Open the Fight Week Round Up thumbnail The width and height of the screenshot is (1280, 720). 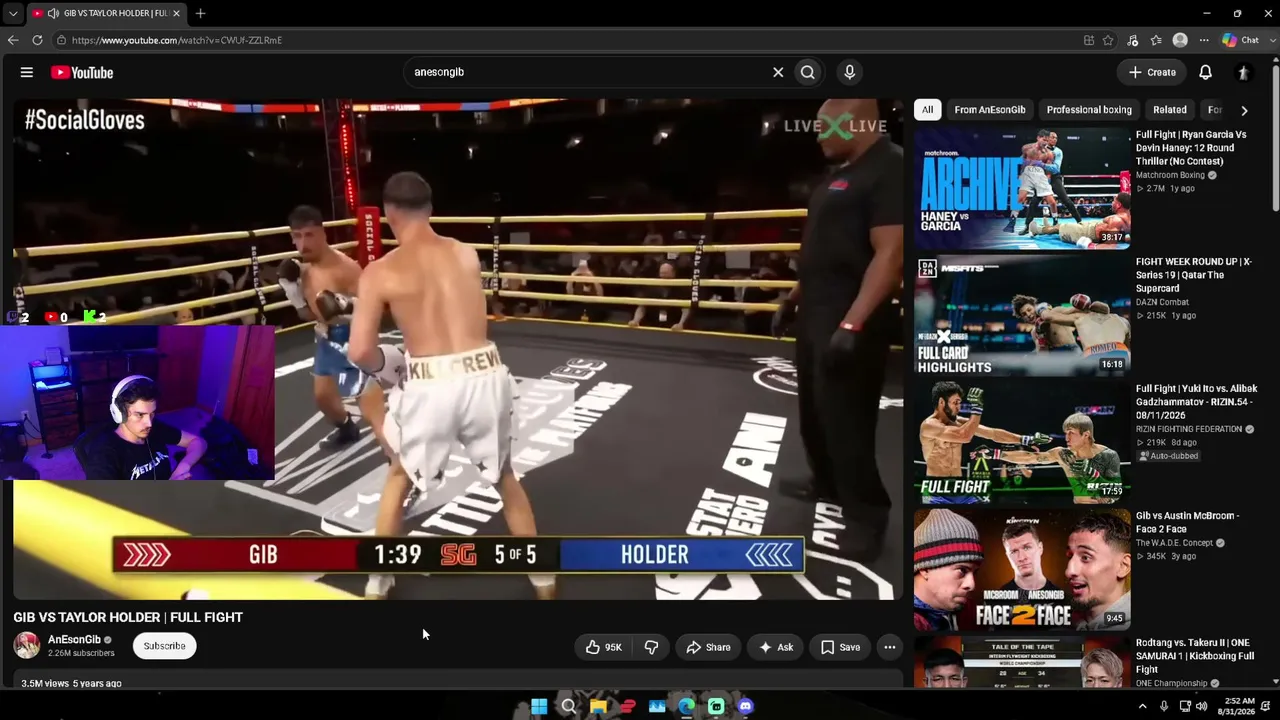point(1022,315)
